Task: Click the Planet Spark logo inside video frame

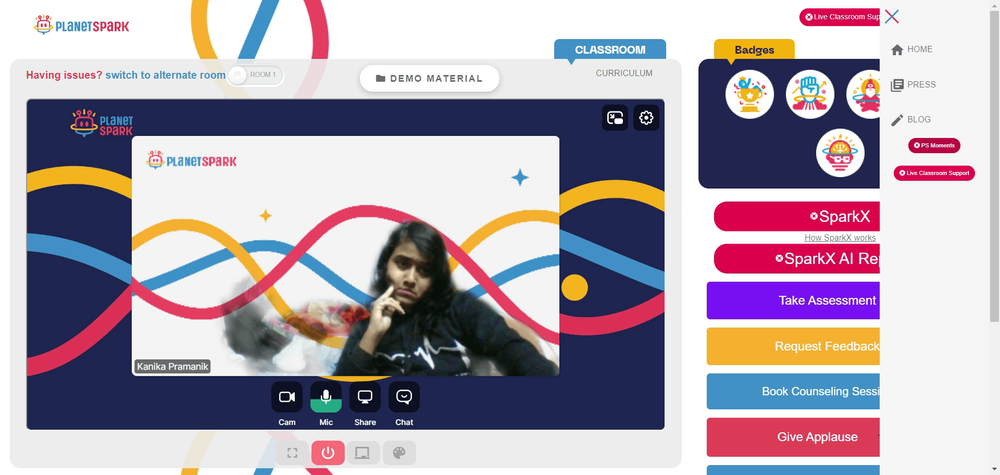Action: (x=102, y=123)
